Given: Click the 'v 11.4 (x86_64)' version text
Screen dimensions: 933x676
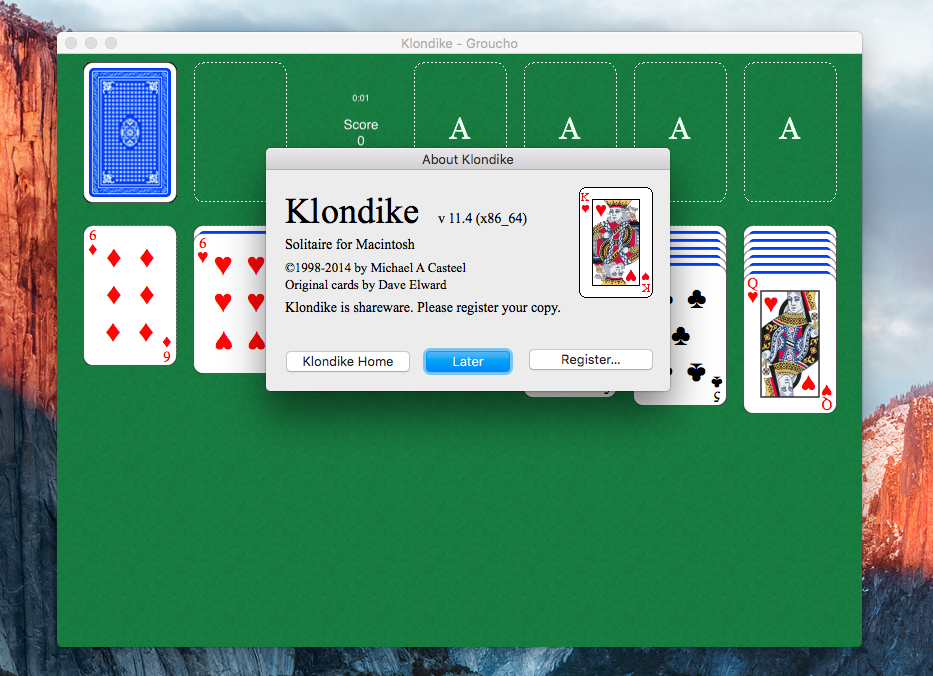Looking at the screenshot, I should tap(483, 218).
